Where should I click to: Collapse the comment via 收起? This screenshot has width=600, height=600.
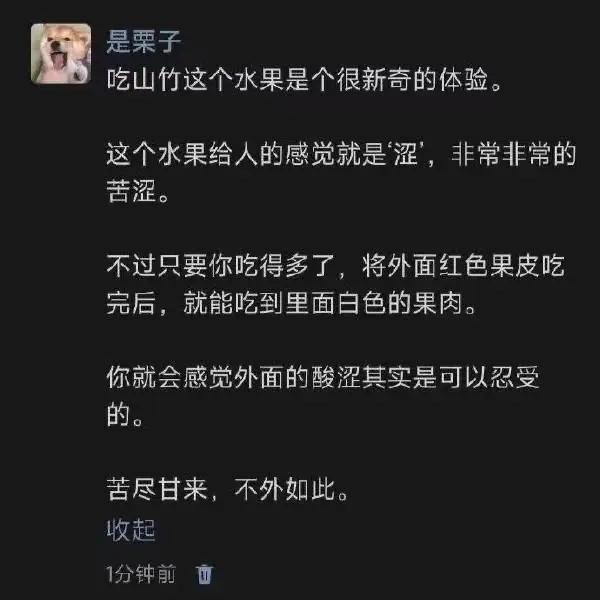pyautogui.click(x=131, y=530)
